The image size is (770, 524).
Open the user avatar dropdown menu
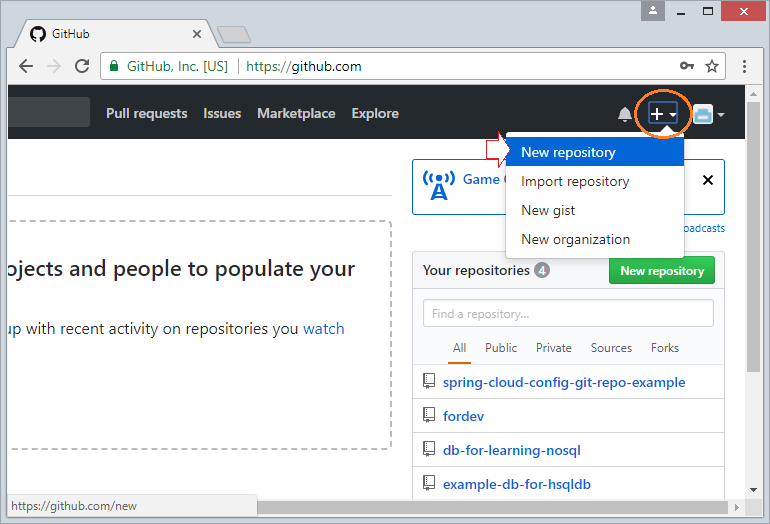(709, 114)
